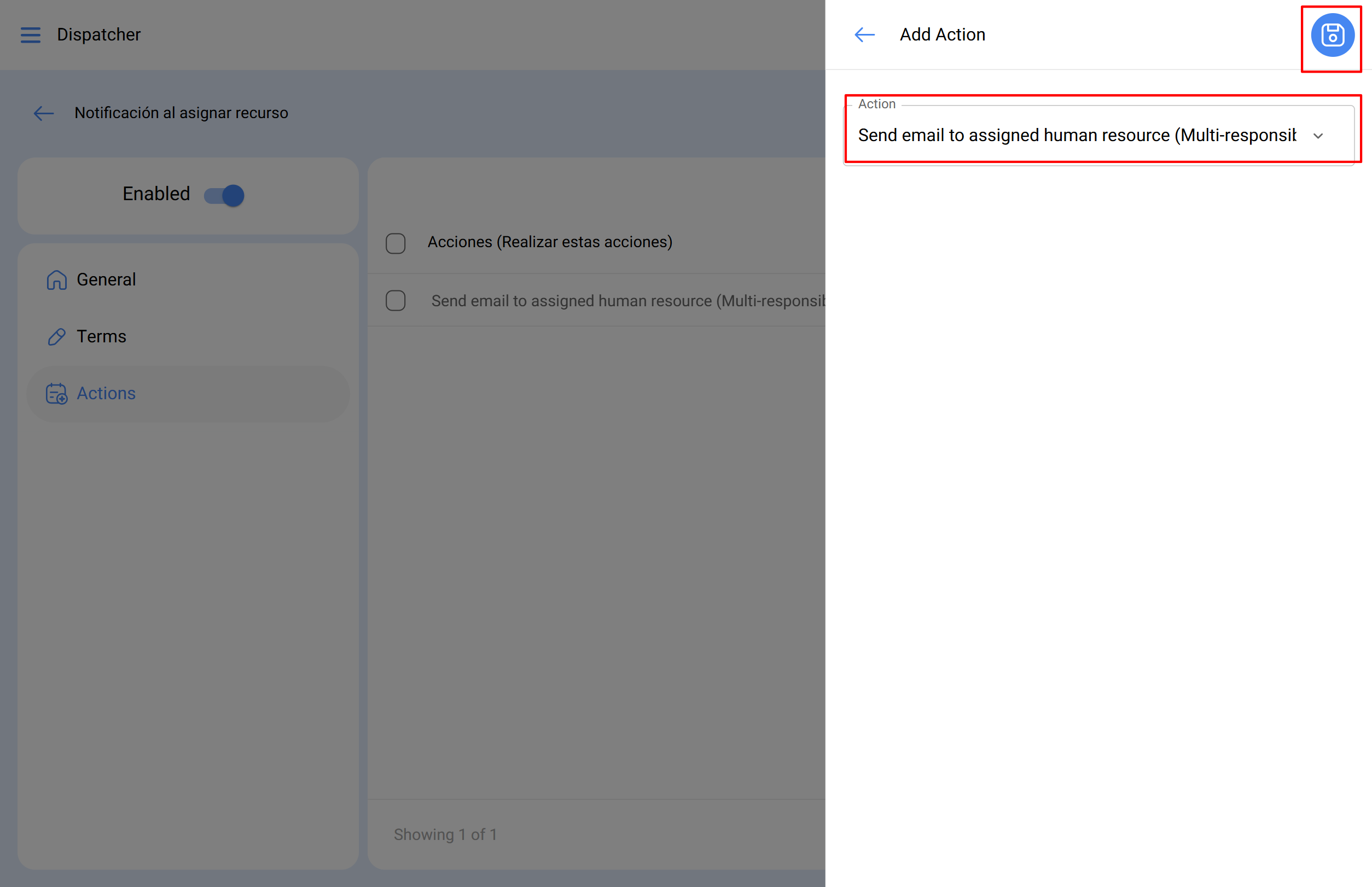Click the back arrow beside Add Action

[864, 35]
